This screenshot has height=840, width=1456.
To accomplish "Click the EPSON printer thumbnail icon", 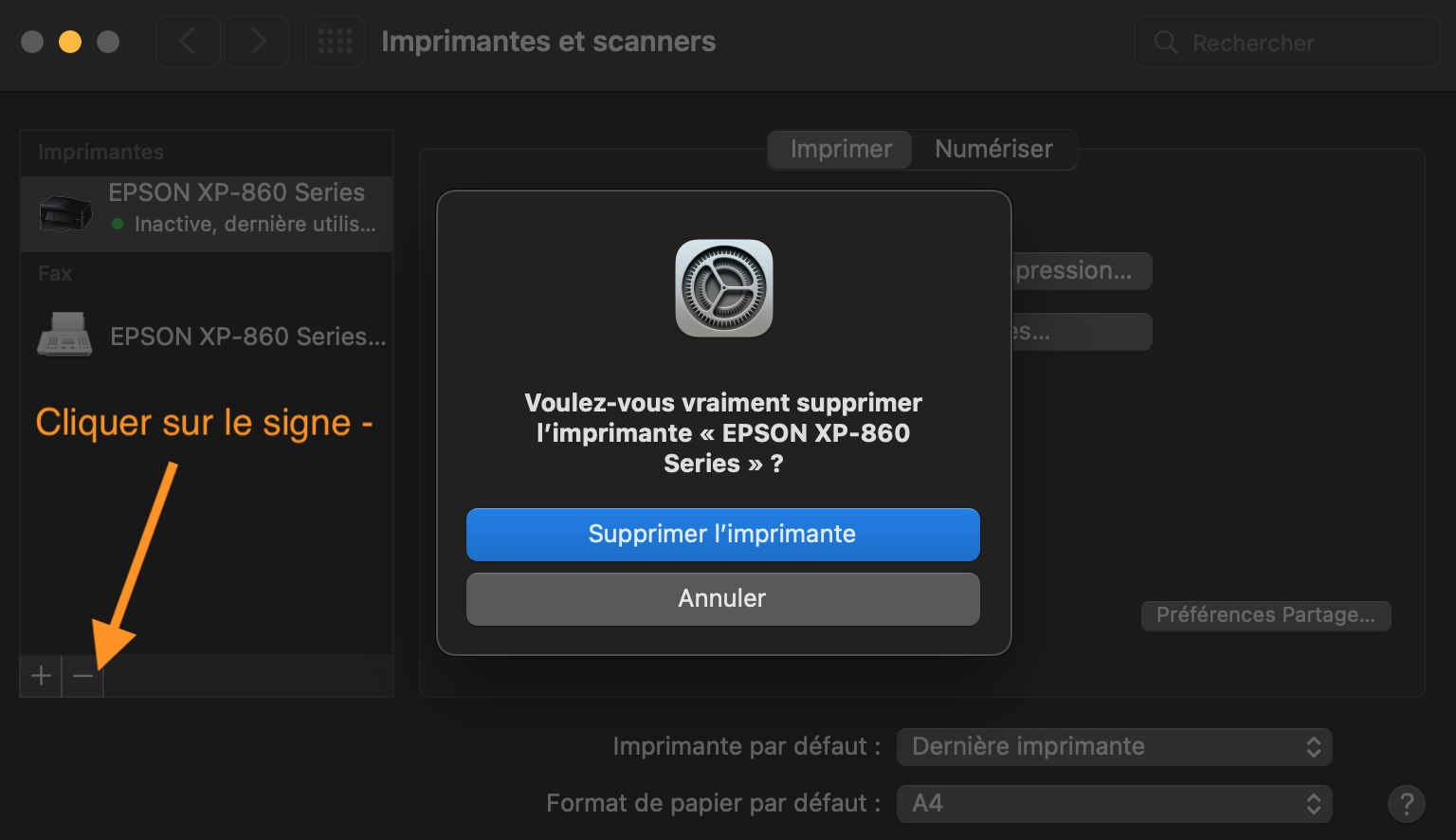I will (x=64, y=211).
